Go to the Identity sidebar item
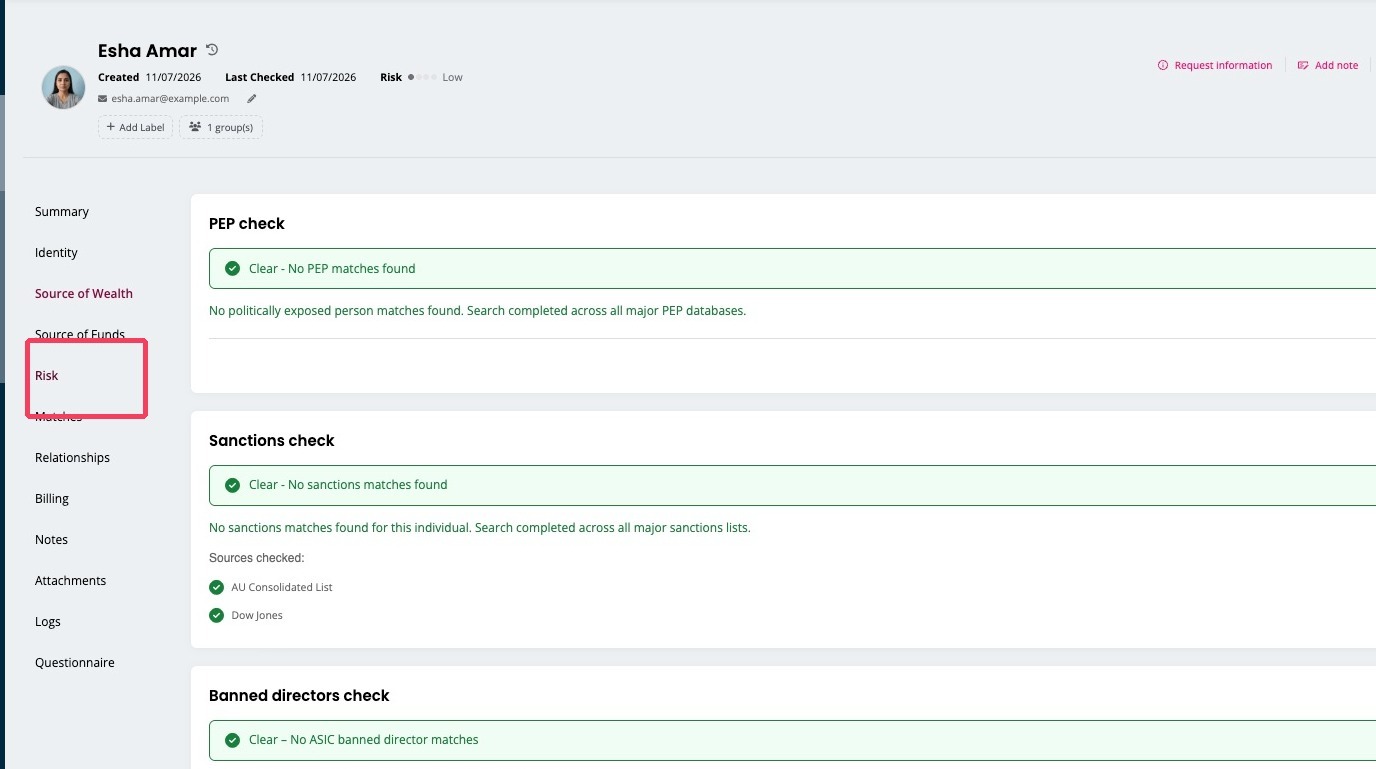This screenshot has width=1376, height=769. [56, 253]
